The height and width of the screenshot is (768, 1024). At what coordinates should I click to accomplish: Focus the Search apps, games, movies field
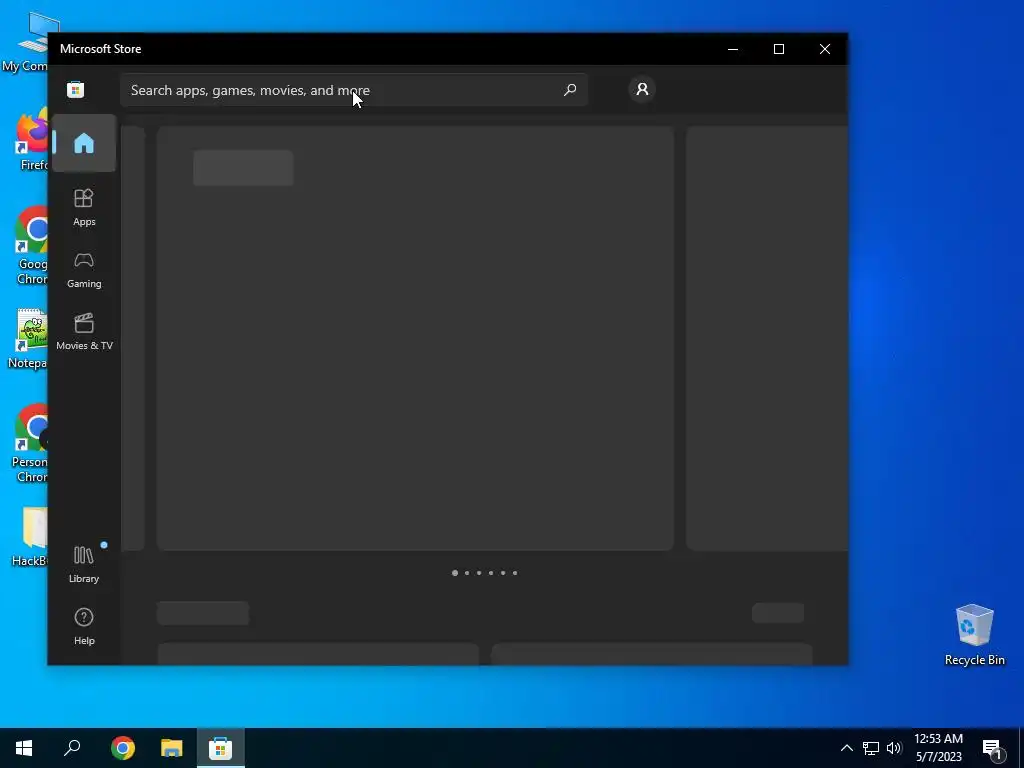coord(354,90)
